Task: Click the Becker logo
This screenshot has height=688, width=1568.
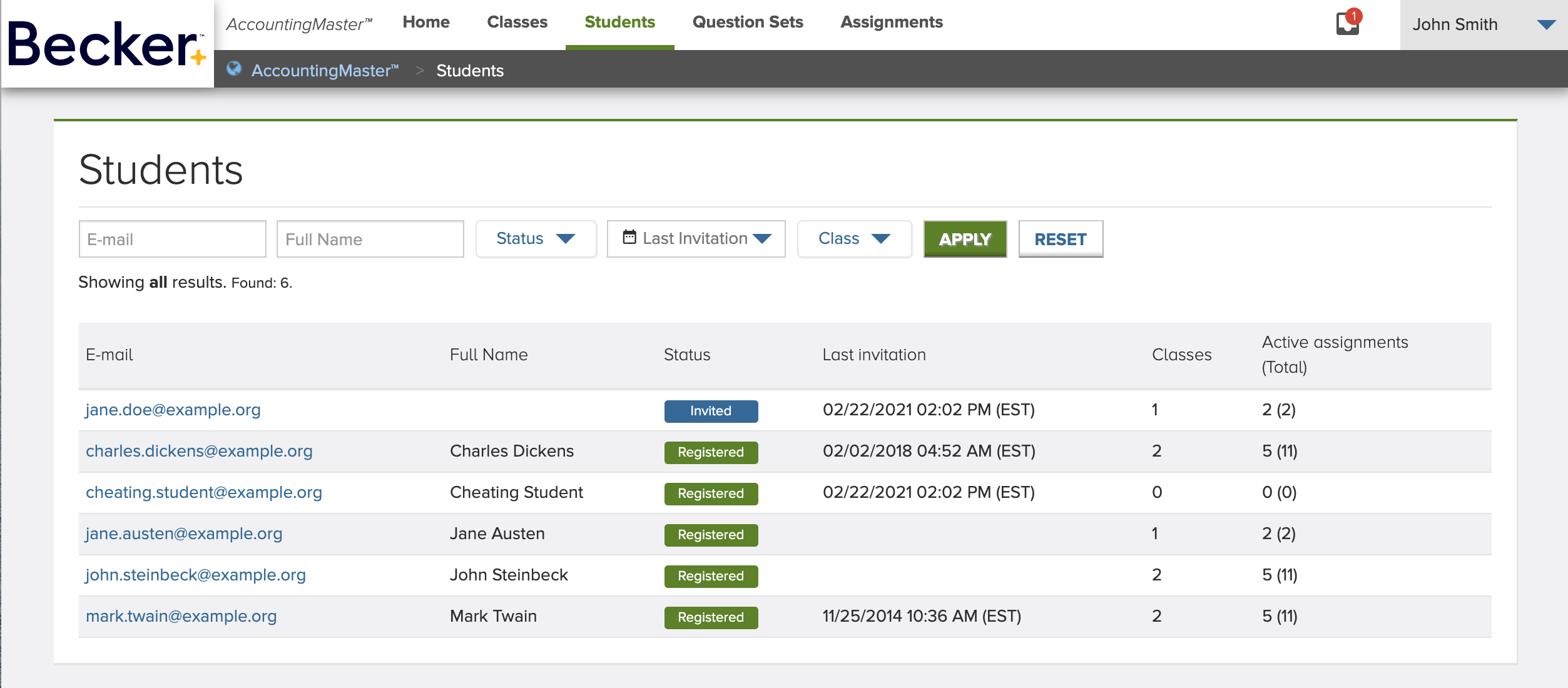Action: point(107,44)
